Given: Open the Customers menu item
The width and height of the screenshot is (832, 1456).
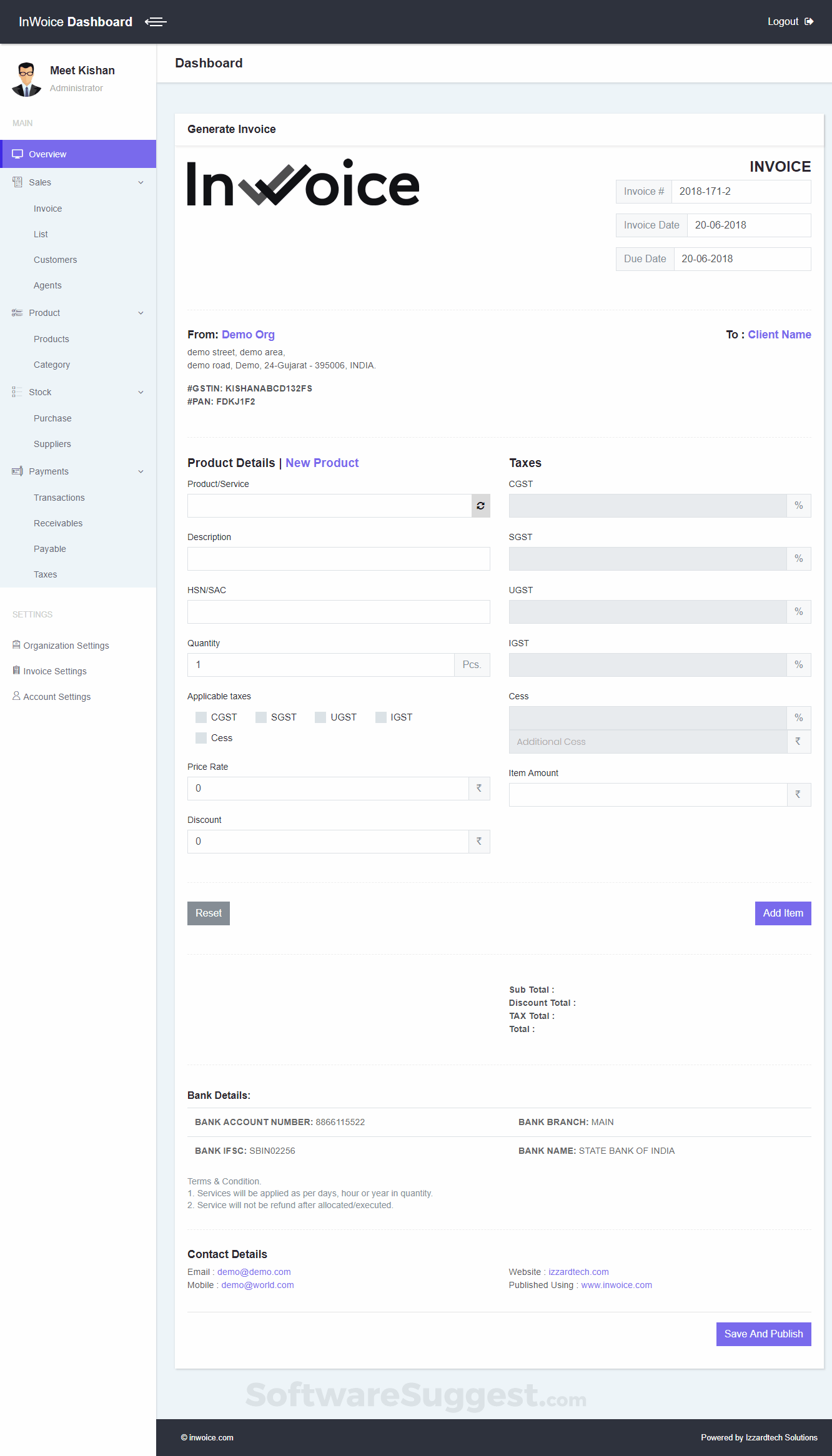Looking at the screenshot, I should [x=56, y=260].
